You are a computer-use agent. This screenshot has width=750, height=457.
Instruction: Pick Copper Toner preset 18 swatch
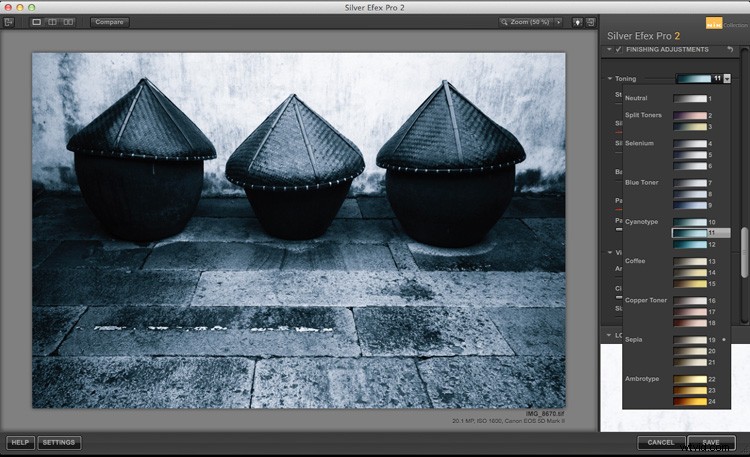coord(690,323)
